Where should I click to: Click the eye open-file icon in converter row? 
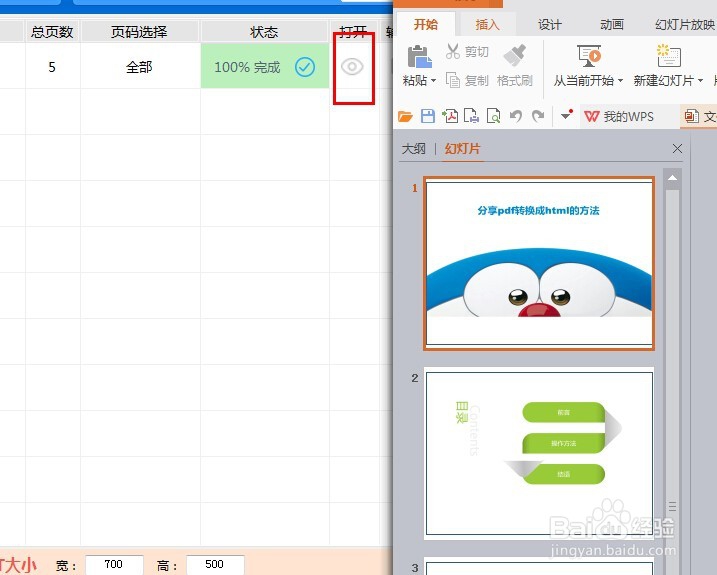[x=352, y=67]
